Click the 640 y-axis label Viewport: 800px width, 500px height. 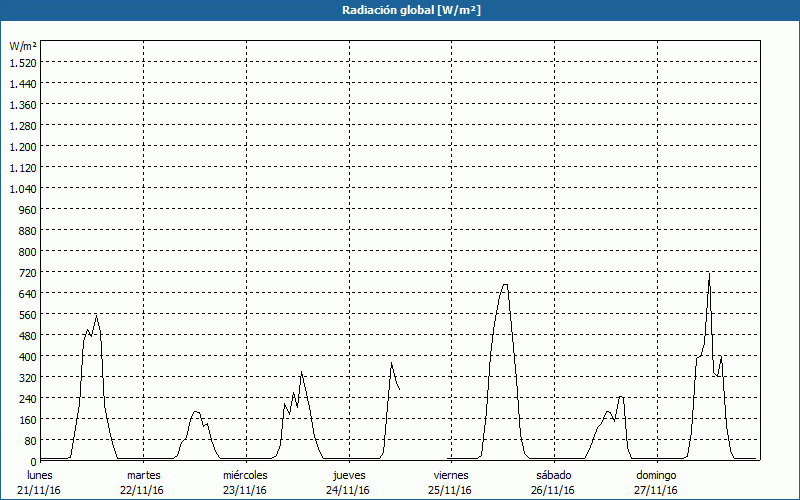tap(28, 294)
